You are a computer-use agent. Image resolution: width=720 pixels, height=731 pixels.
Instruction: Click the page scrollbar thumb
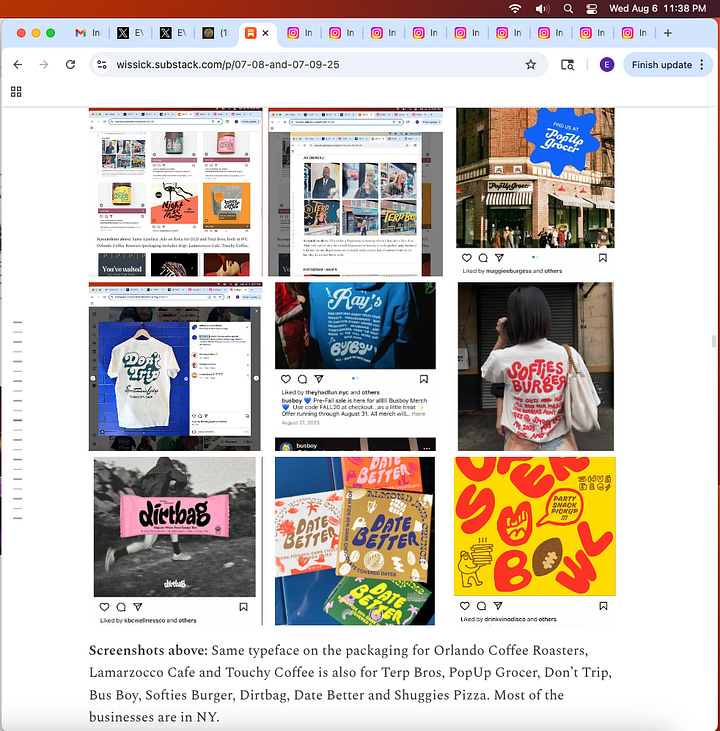click(713, 341)
